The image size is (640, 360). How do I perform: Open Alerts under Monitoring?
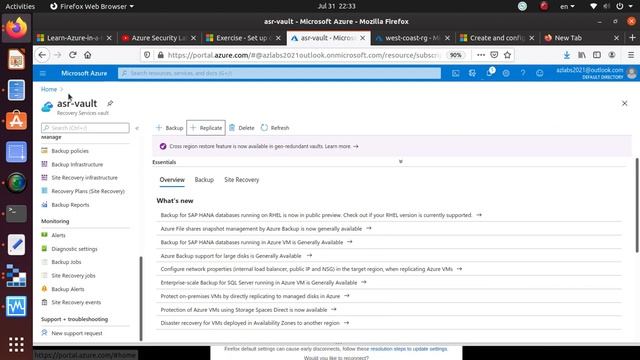pos(58,235)
